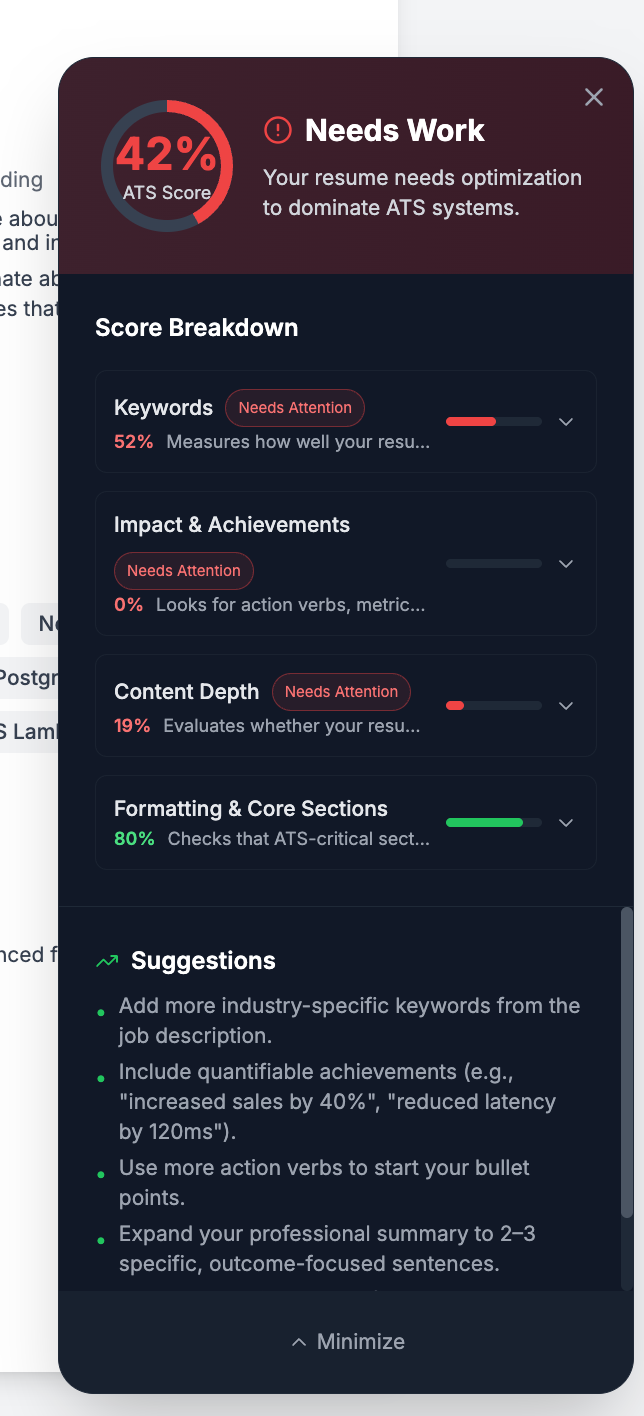Expand the Content Depth section
Screen dimensions: 644x1416
click(566, 705)
